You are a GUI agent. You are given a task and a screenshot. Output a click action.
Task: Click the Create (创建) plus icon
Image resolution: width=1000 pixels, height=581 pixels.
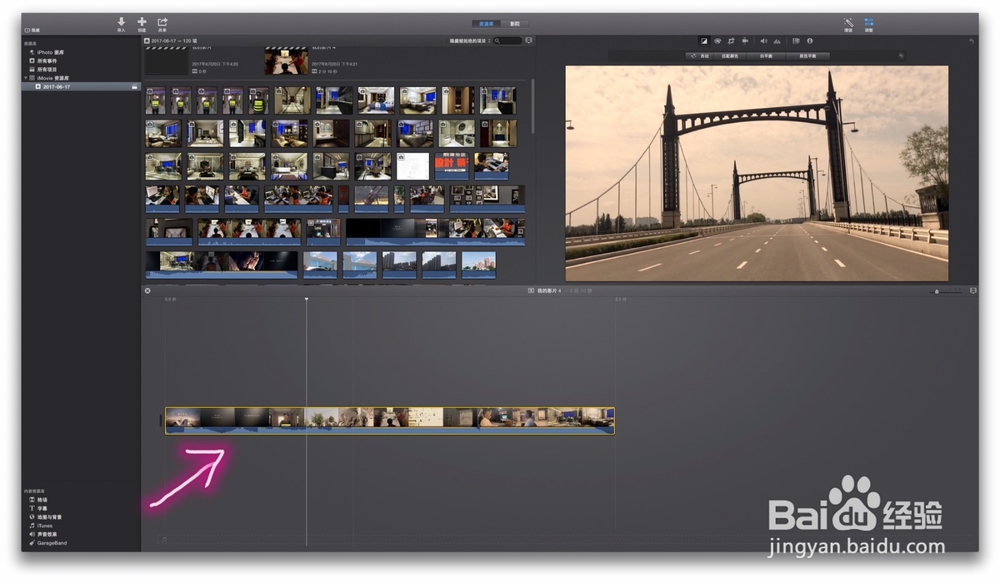point(142,22)
